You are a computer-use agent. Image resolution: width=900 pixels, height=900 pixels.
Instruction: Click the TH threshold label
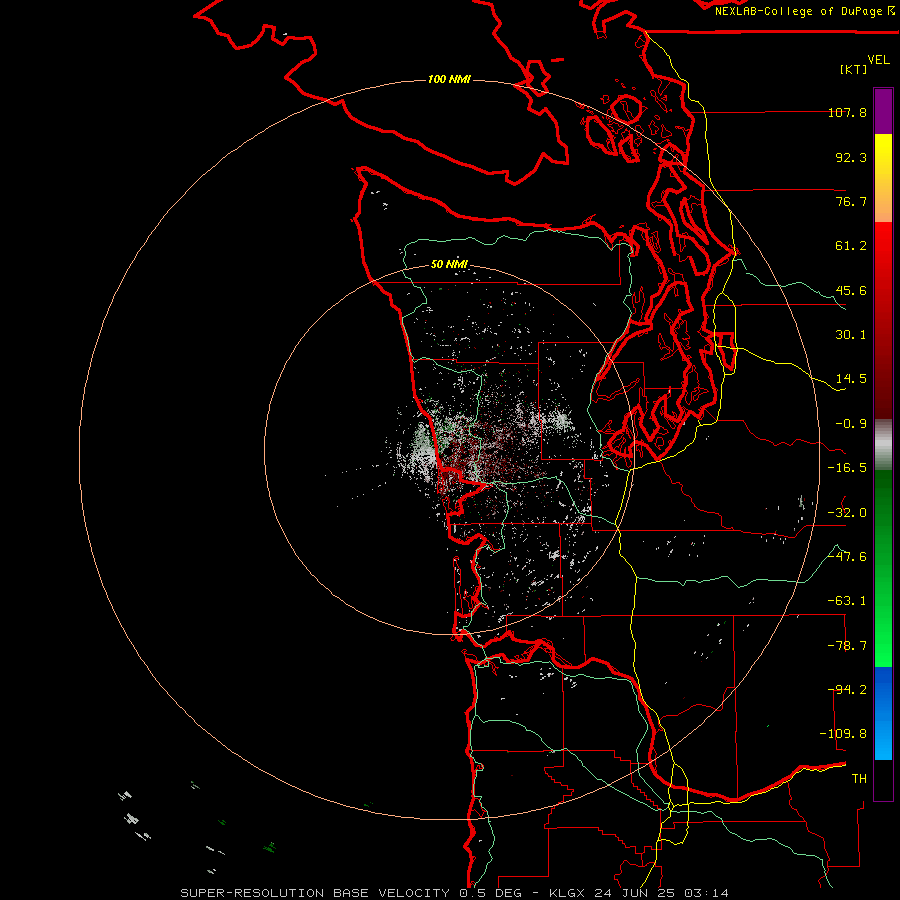click(x=859, y=779)
